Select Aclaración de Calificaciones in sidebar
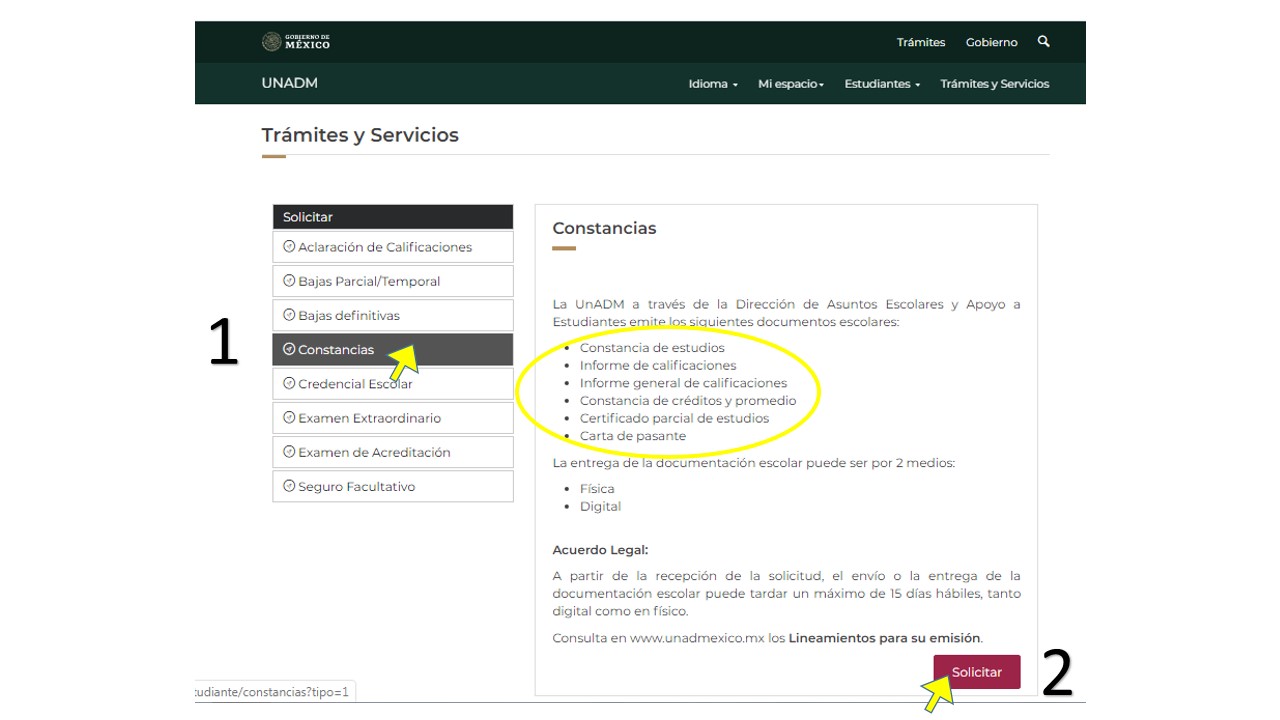This screenshot has width=1280, height=720. tap(393, 247)
